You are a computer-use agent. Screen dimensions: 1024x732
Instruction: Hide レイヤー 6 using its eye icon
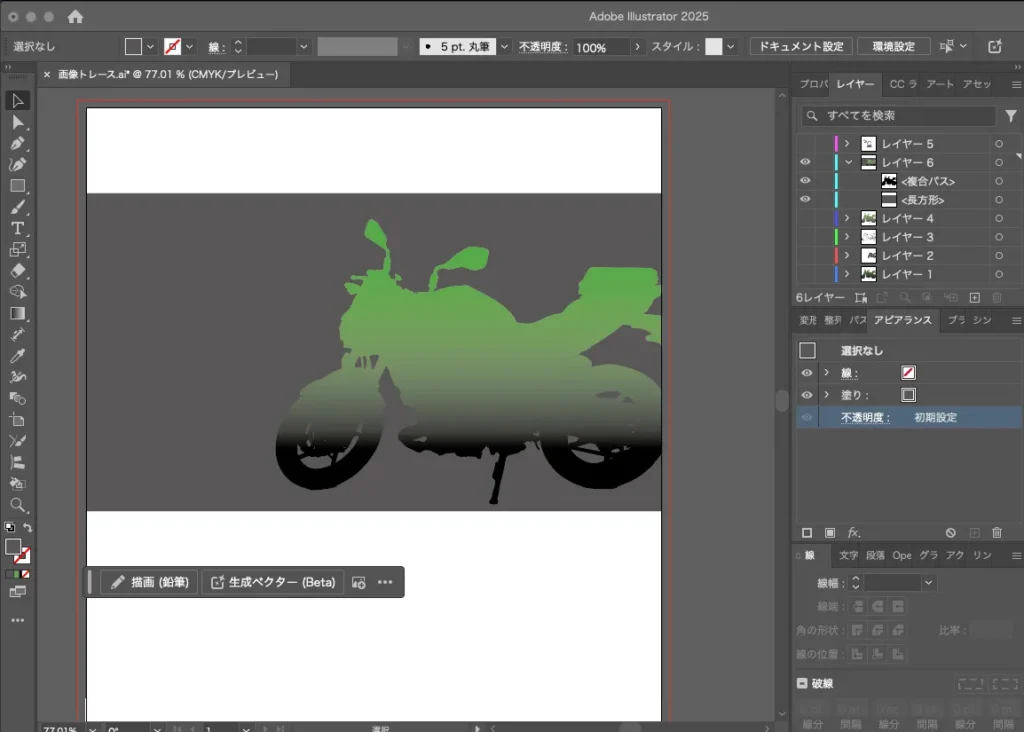click(806, 162)
